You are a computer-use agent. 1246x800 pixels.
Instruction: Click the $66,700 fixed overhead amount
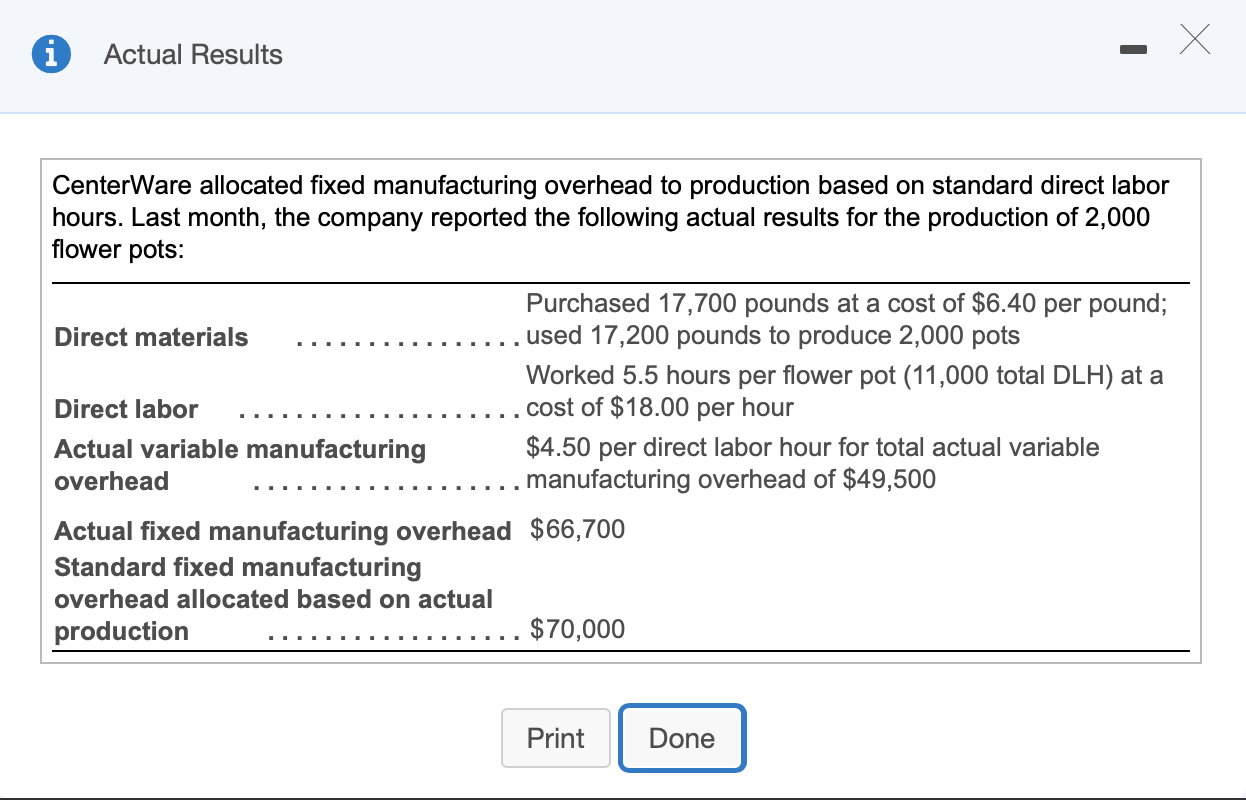[x=578, y=529]
